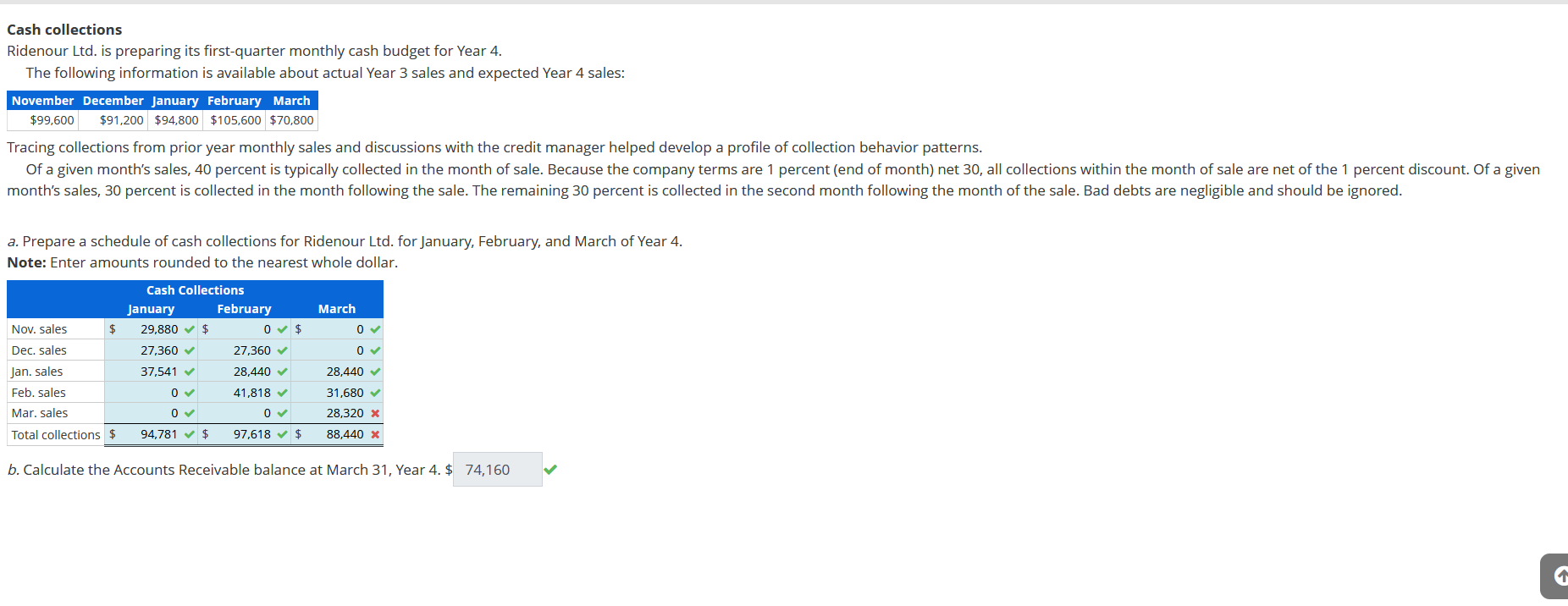The height and width of the screenshot is (606, 1568).
Task: Click the Mar. sales row label
Action: [39, 413]
